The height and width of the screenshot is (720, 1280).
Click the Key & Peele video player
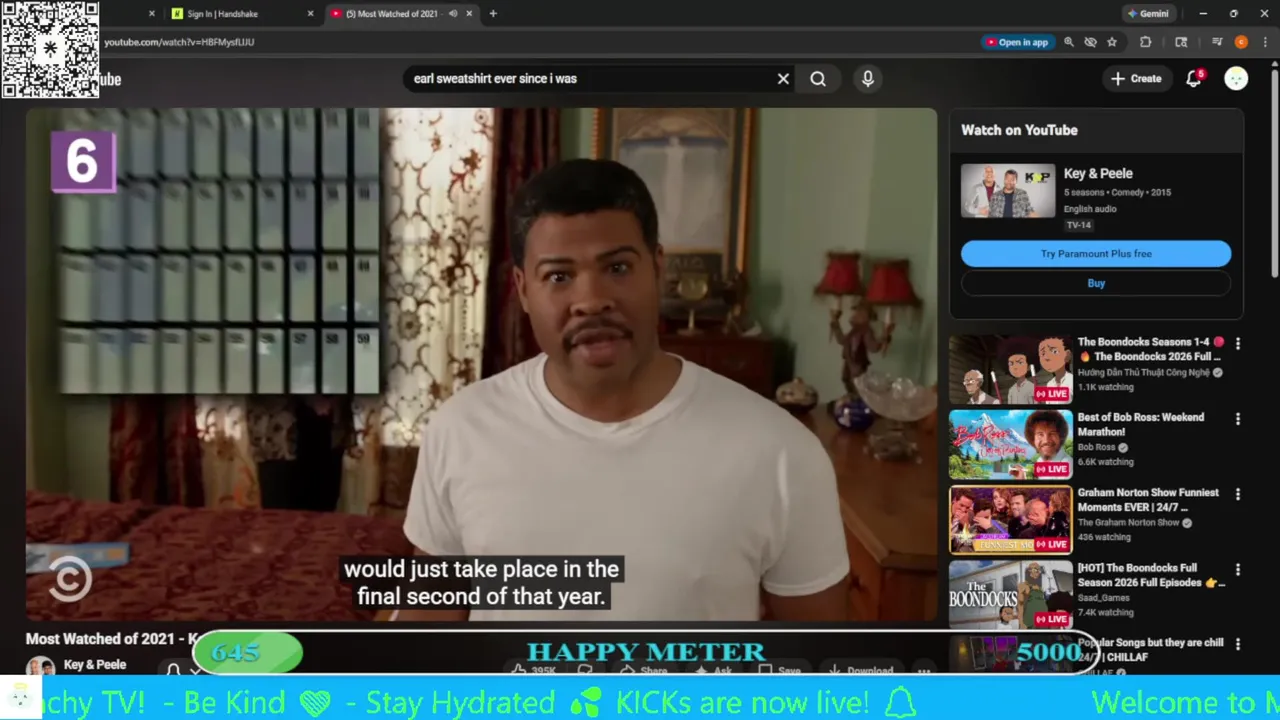point(481,364)
